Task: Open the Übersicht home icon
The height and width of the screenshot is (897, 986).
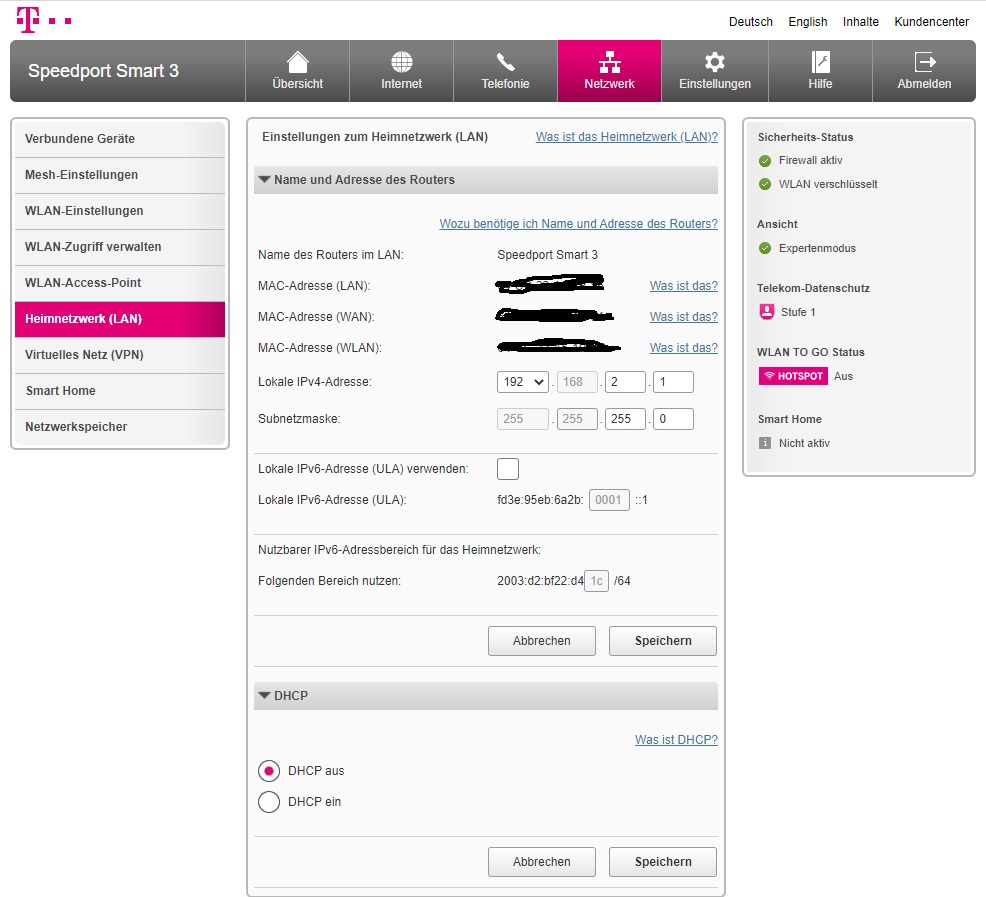Action: pos(297,62)
